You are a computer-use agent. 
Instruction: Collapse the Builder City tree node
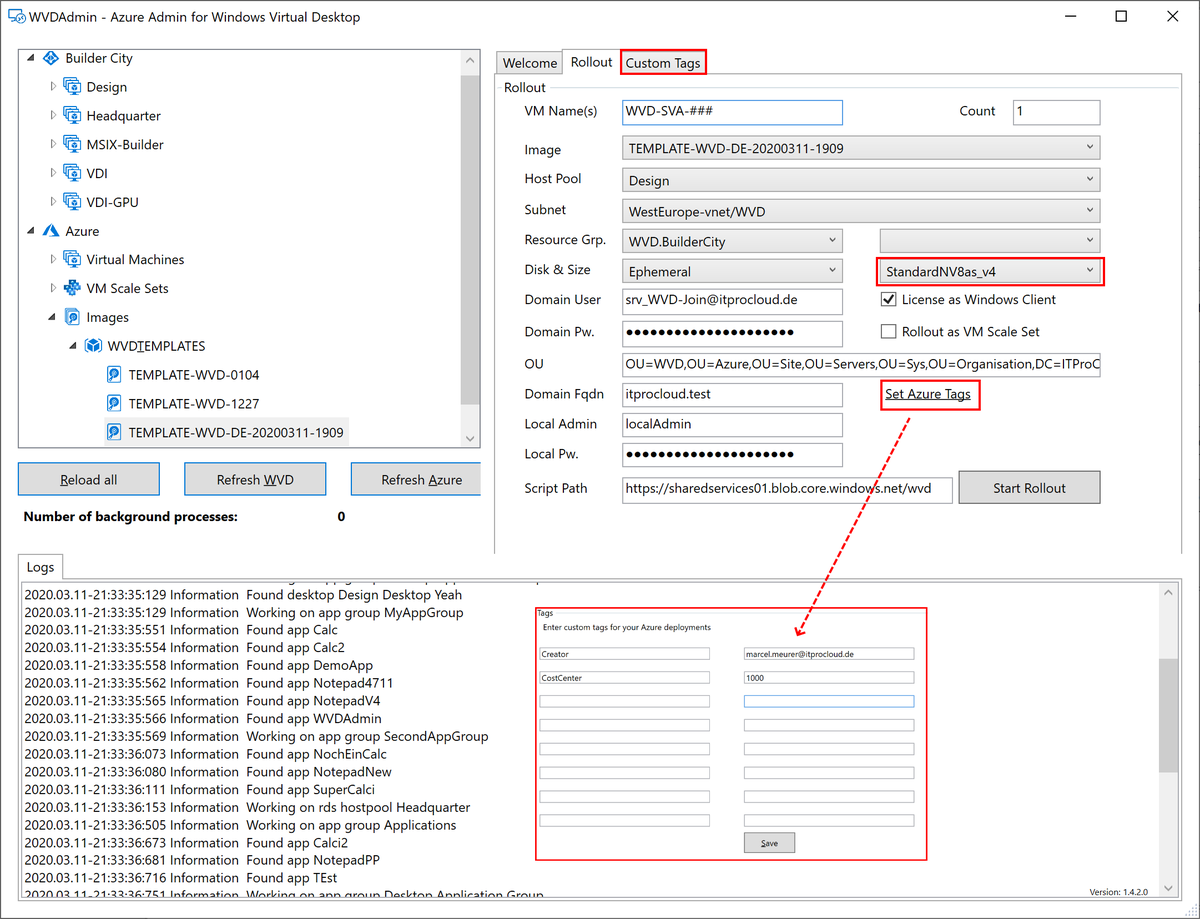click(x=32, y=58)
